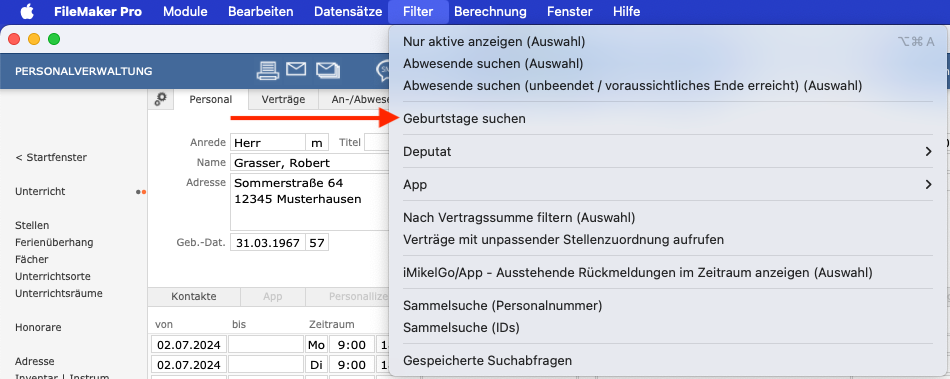Click the age field showing 57
This screenshot has width=950, height=379.
(x=317, y=243)
